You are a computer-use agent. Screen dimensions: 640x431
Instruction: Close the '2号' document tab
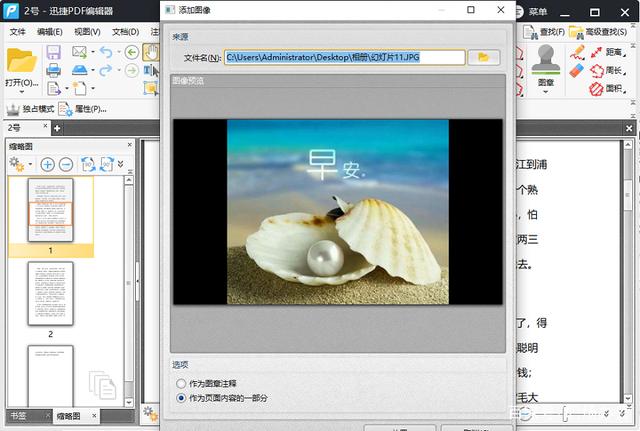point(45,126)
